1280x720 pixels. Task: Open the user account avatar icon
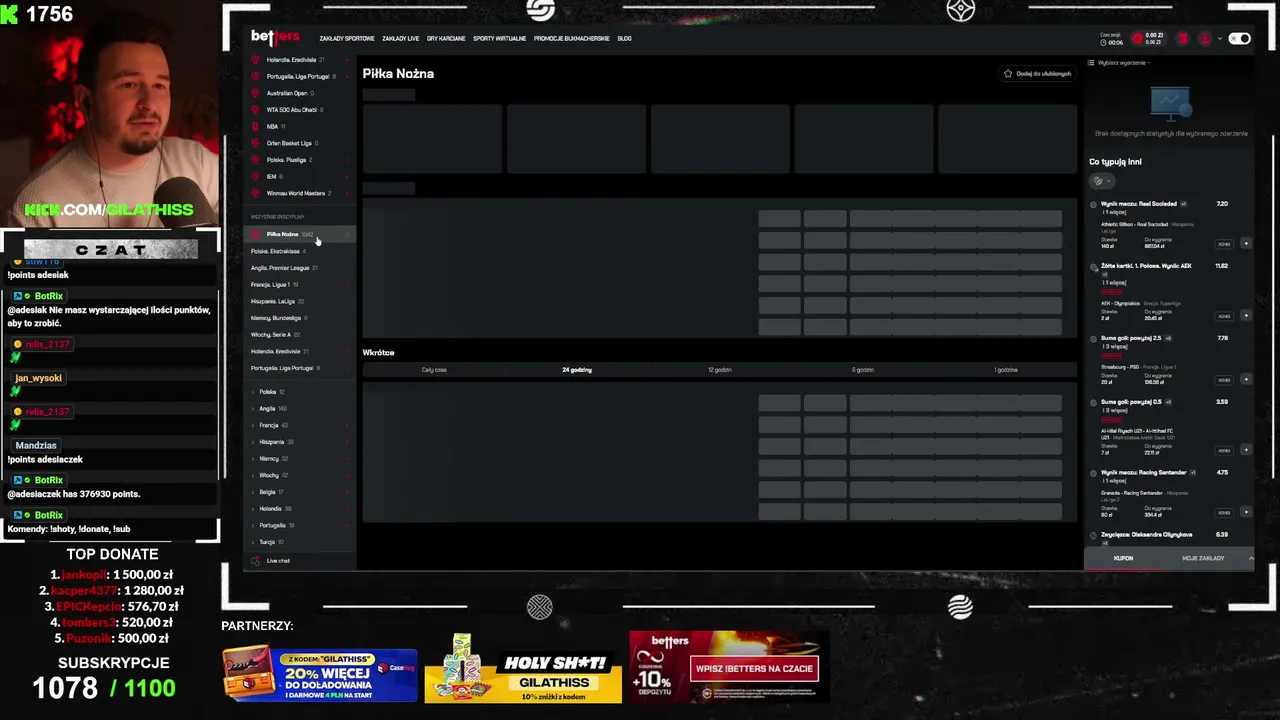pyautogui.click(x=1205, y=39)
